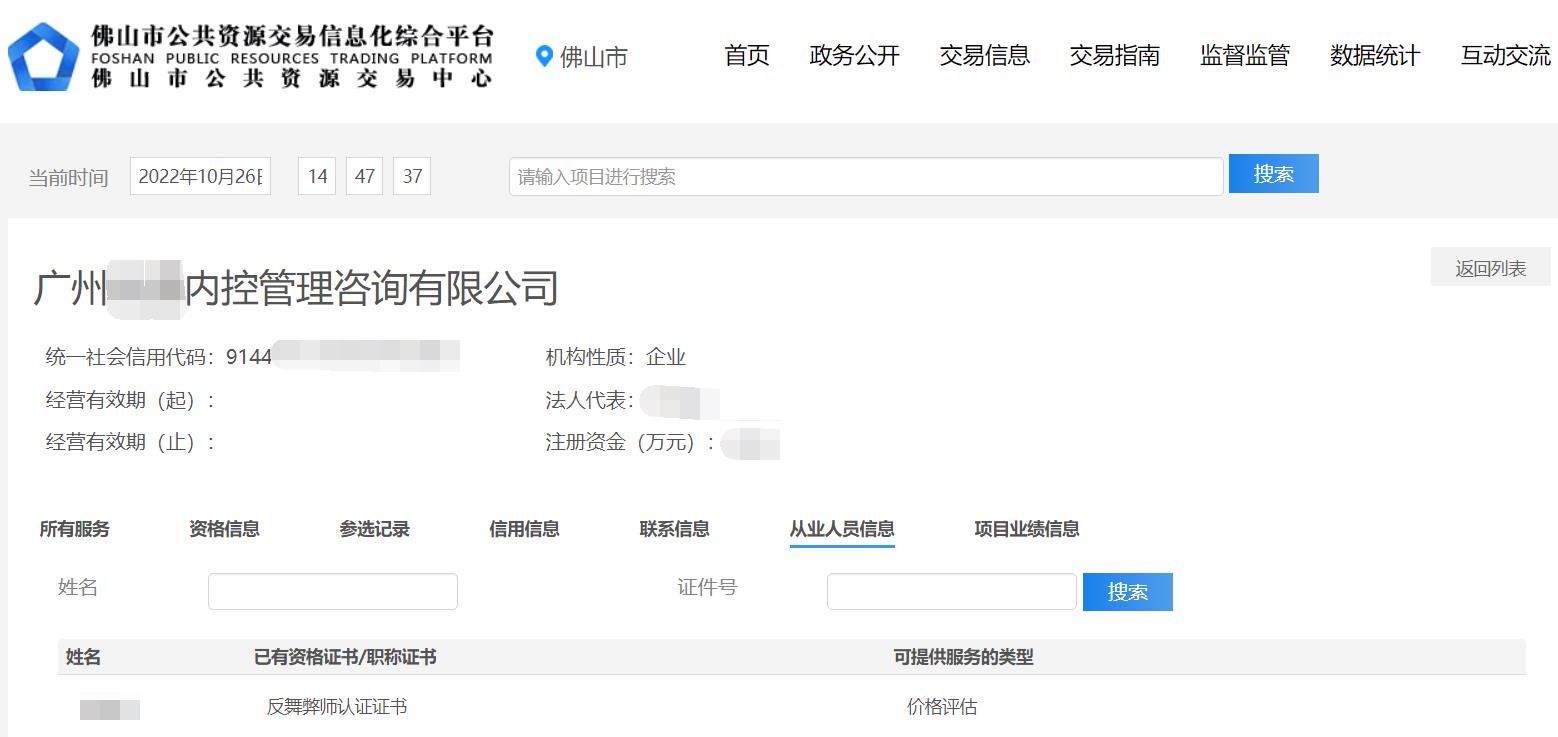Open 数据统计 navigation item
This screenshot has height=737, width=1558.
click(1374, 56)
